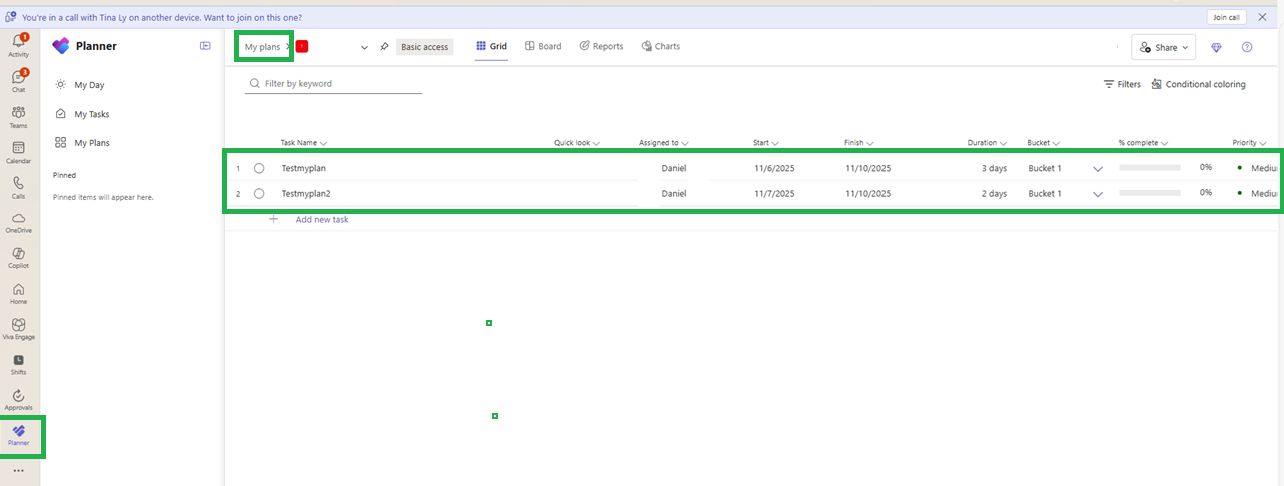This screenshot has height=486, width=1284.
Task: Open Approvals in the sidebar
Action: [x=19, y=400]
